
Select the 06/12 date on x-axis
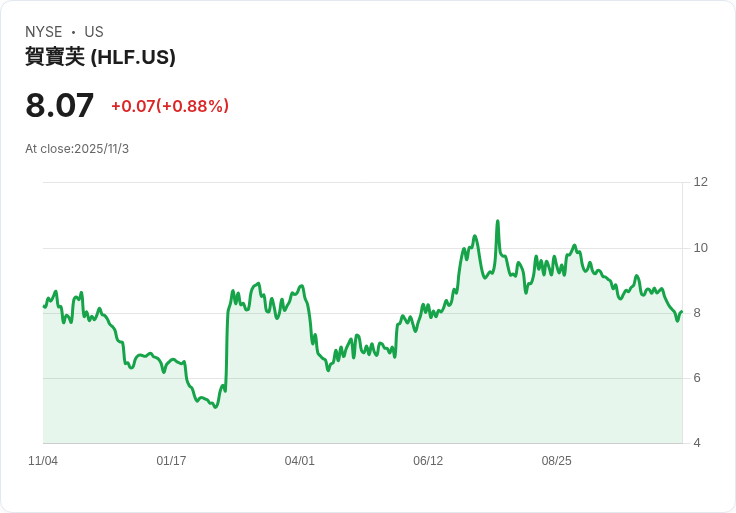tap(428, 461)
